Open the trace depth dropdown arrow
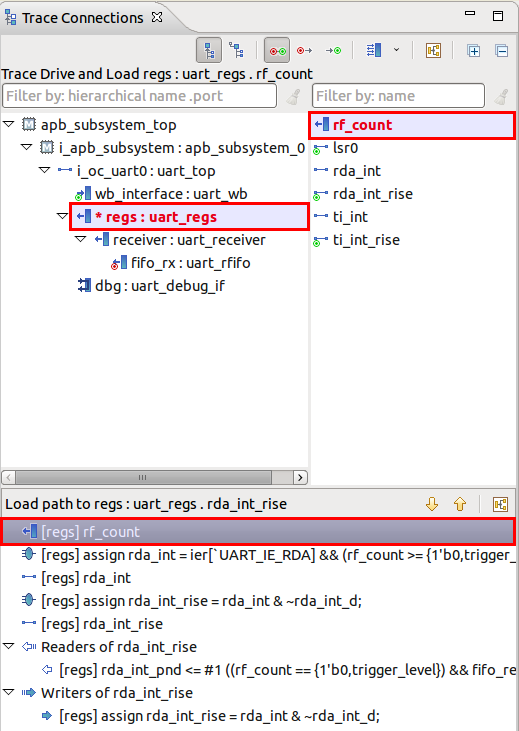This screenshot has width=519, height=731. pyautogui.click(x=396, y=50)
